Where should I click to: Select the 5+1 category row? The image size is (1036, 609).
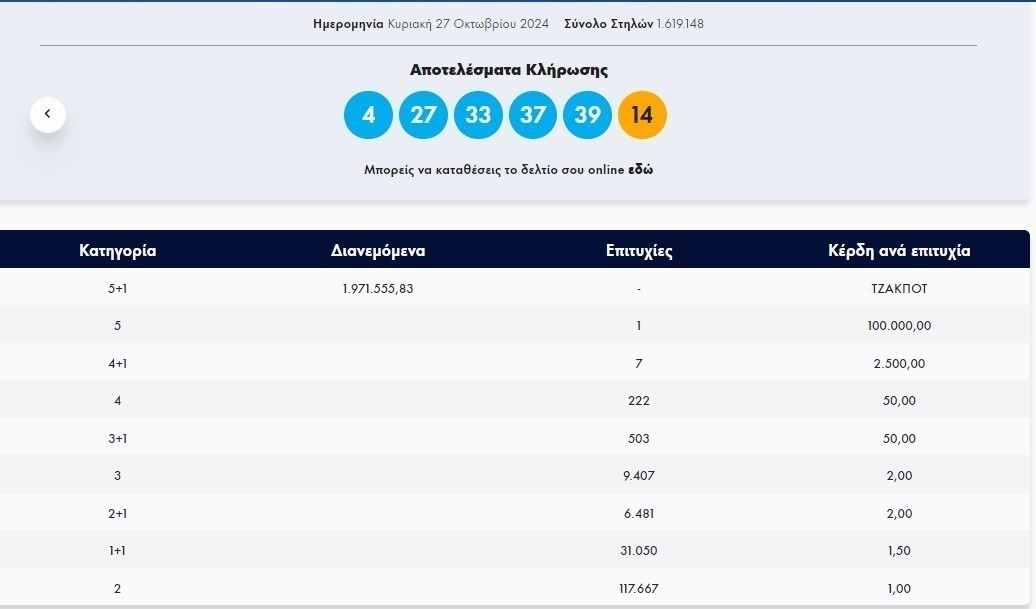tap(117, 288)
